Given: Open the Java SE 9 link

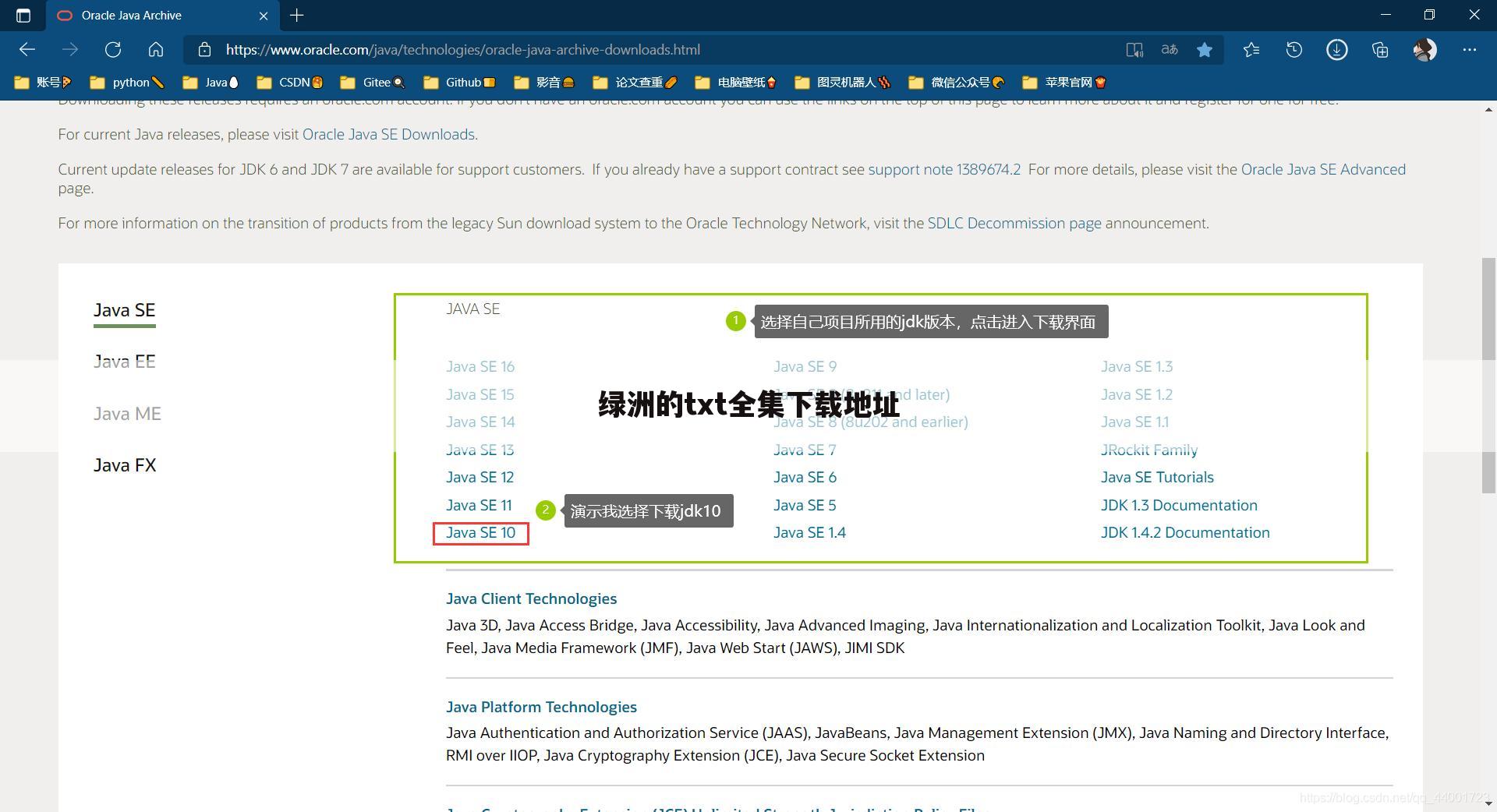Looking at the screenshot, I should pyautogui.click(x=805, y=366).
